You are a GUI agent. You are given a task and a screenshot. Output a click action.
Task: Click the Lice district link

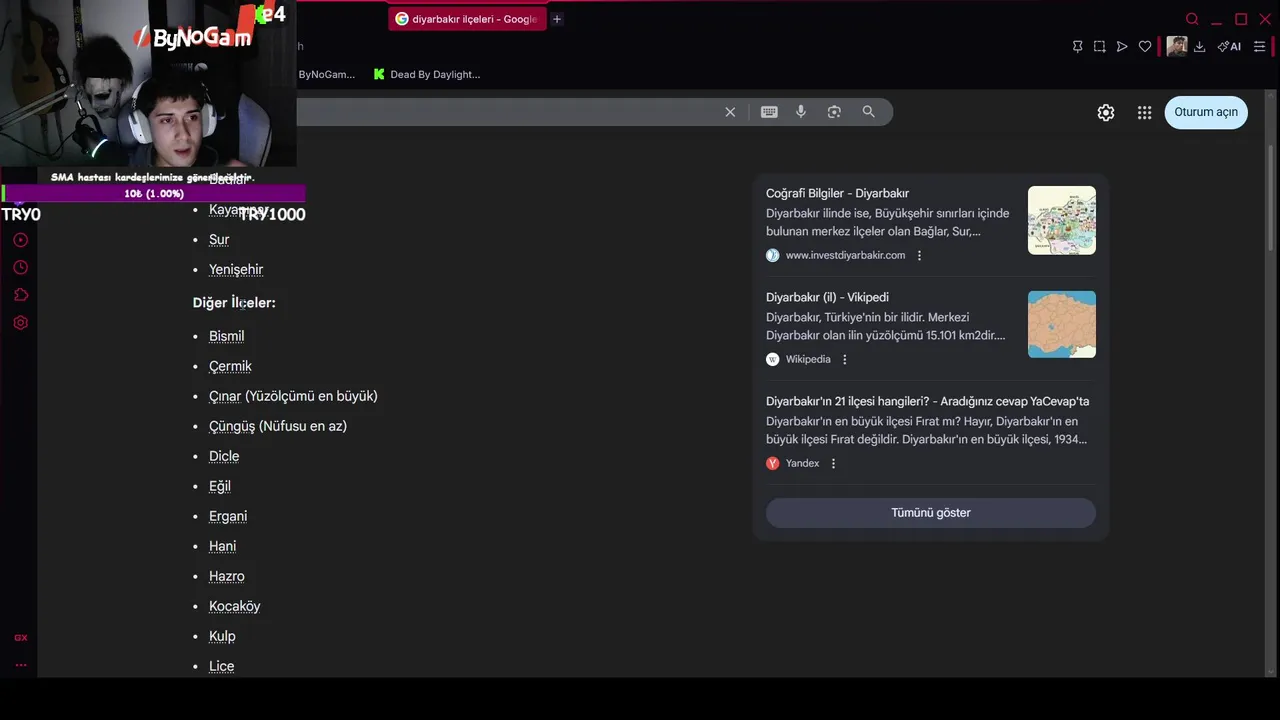(221, 667)
